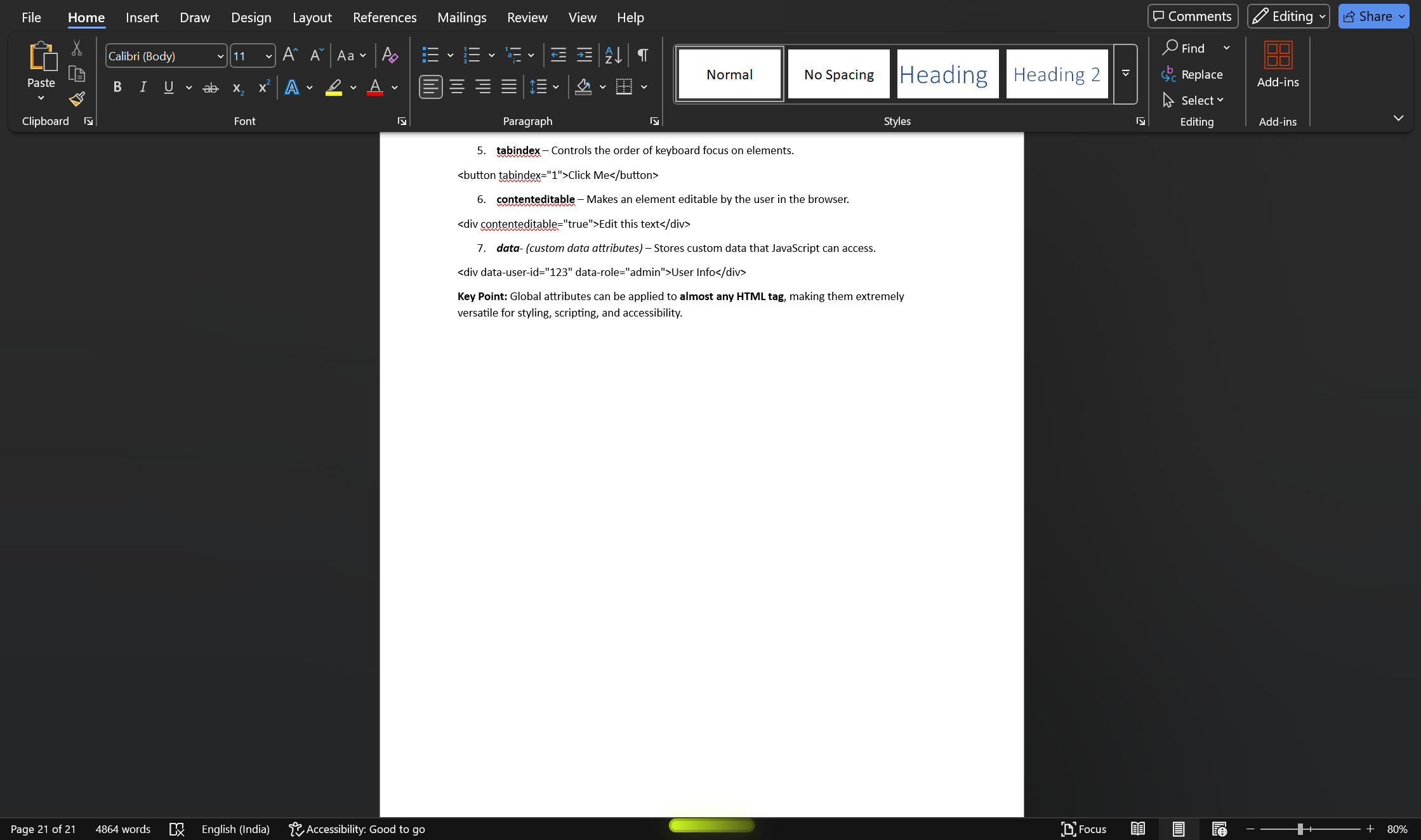Open the Review menu
The image size is (1421, 840).
click(527, 17)
